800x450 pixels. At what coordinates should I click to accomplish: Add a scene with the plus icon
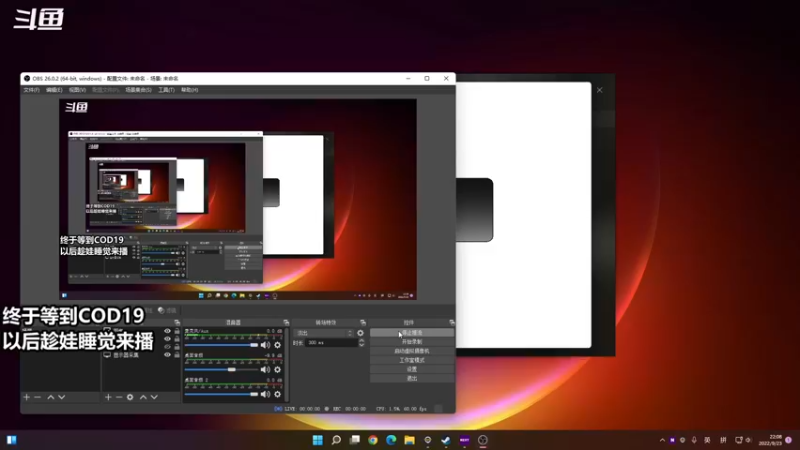(27, 397)
